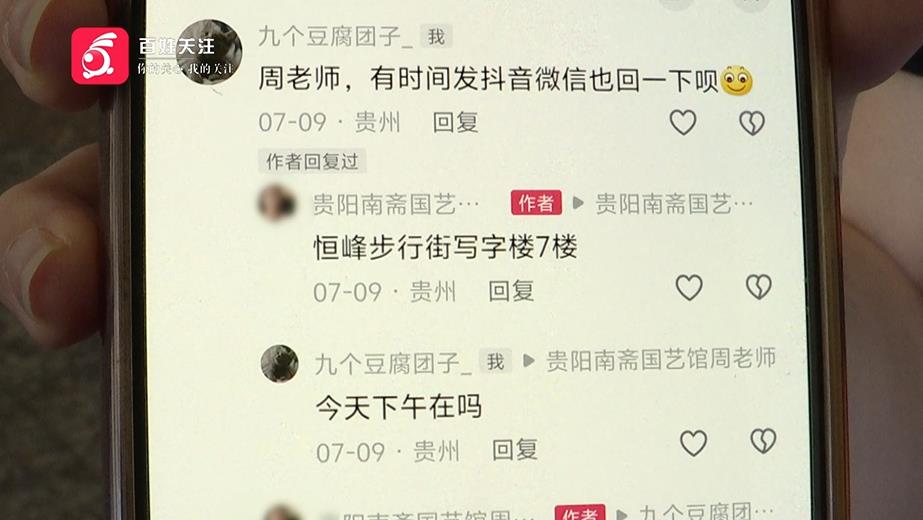Open blurred author avatar for 贵阳南斋国艺
923x520 pixels.
277,203
